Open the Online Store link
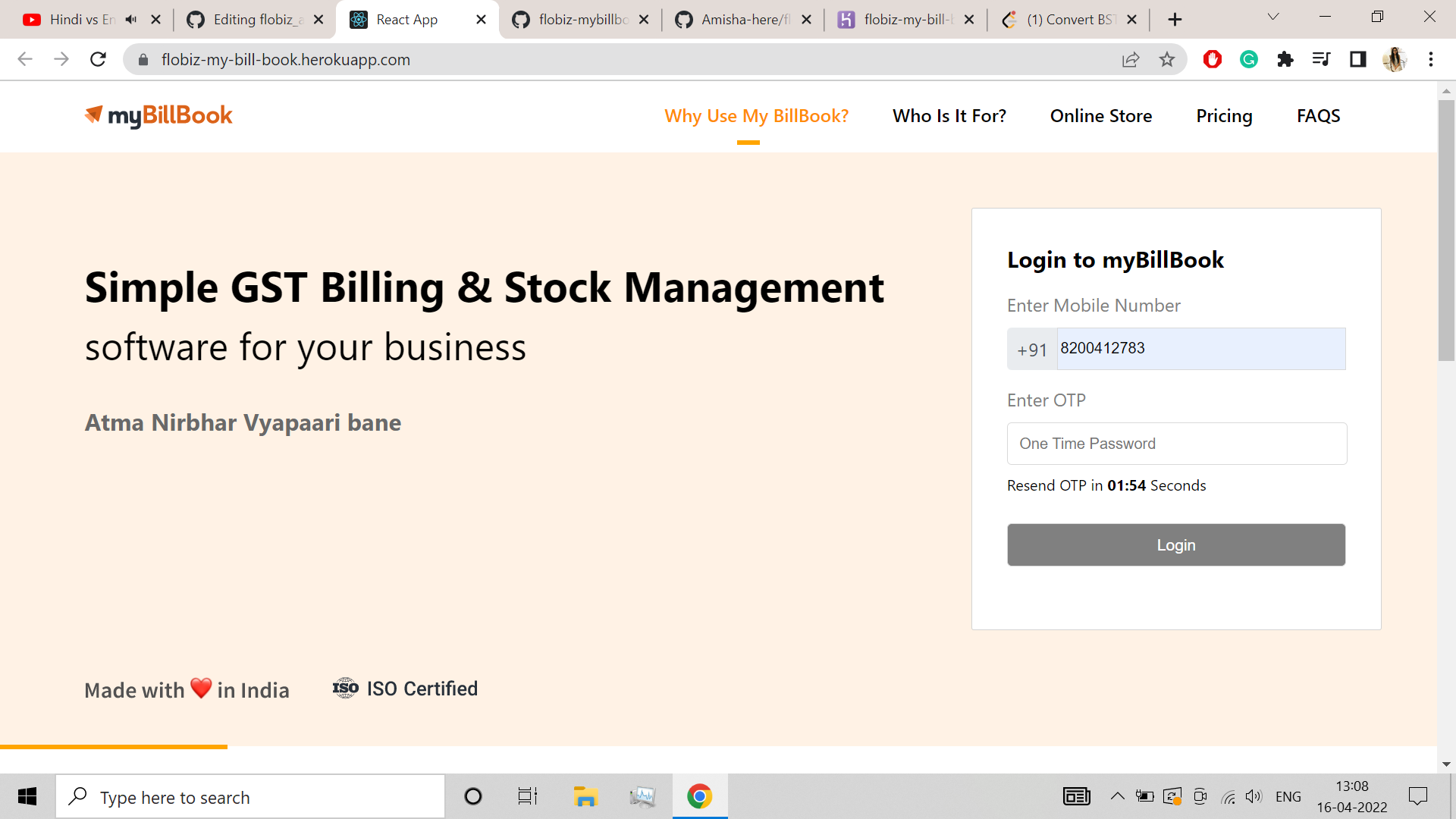 pos(1100,116)
